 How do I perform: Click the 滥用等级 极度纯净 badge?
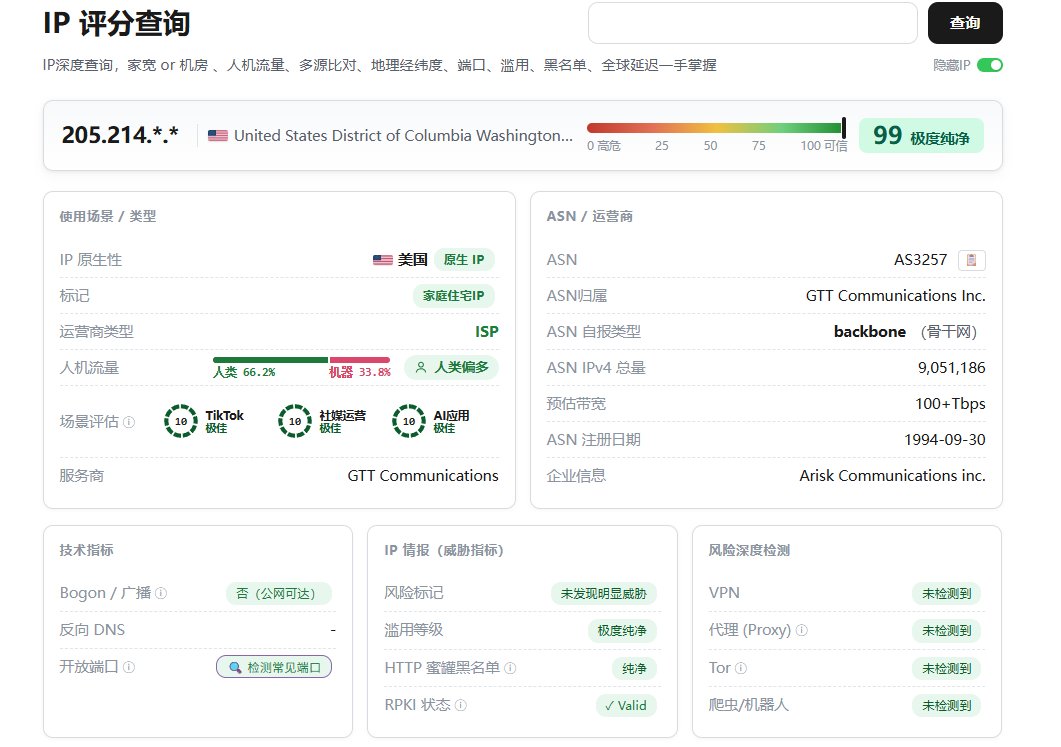[622, 631]
